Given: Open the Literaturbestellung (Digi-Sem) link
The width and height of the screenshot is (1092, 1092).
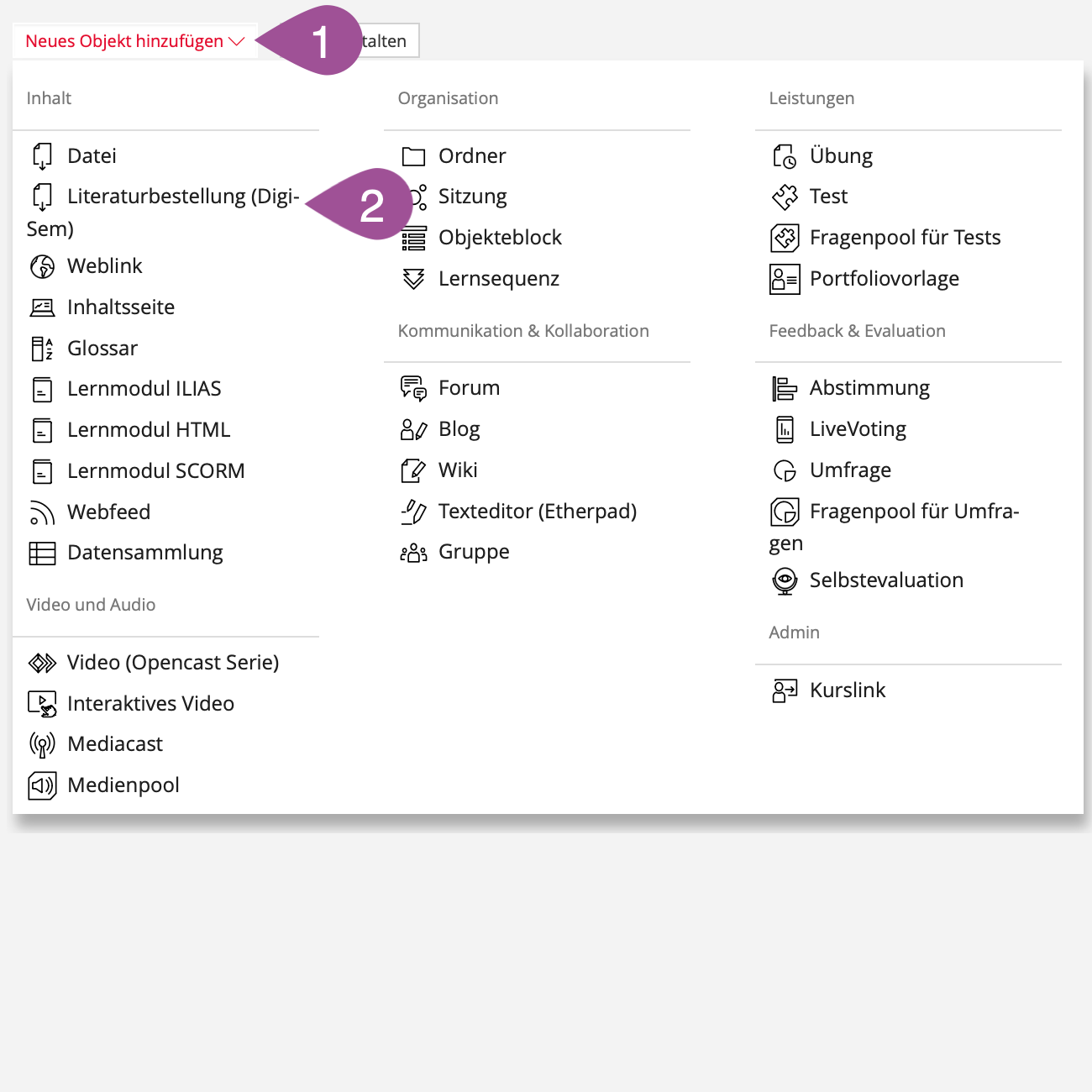Looking at the screenshot, I should [x=182, y=197].
